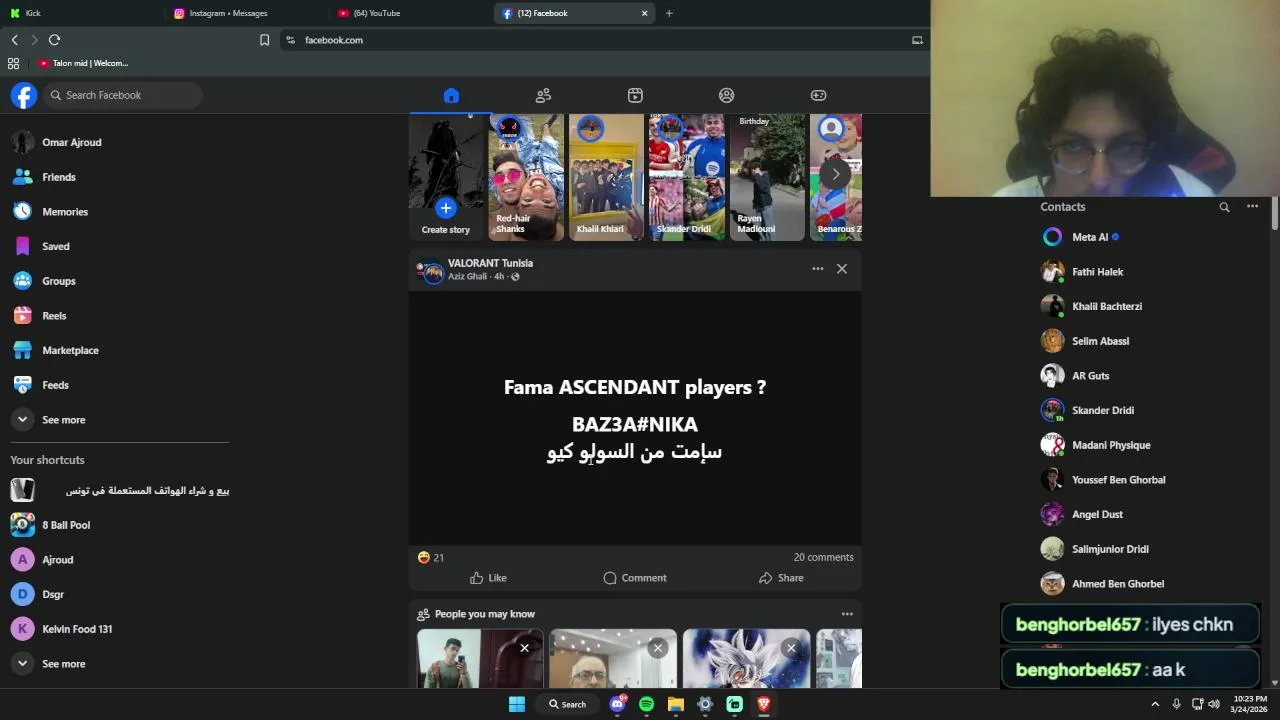Open the Groups icon in top navigation

click(727, 95)
